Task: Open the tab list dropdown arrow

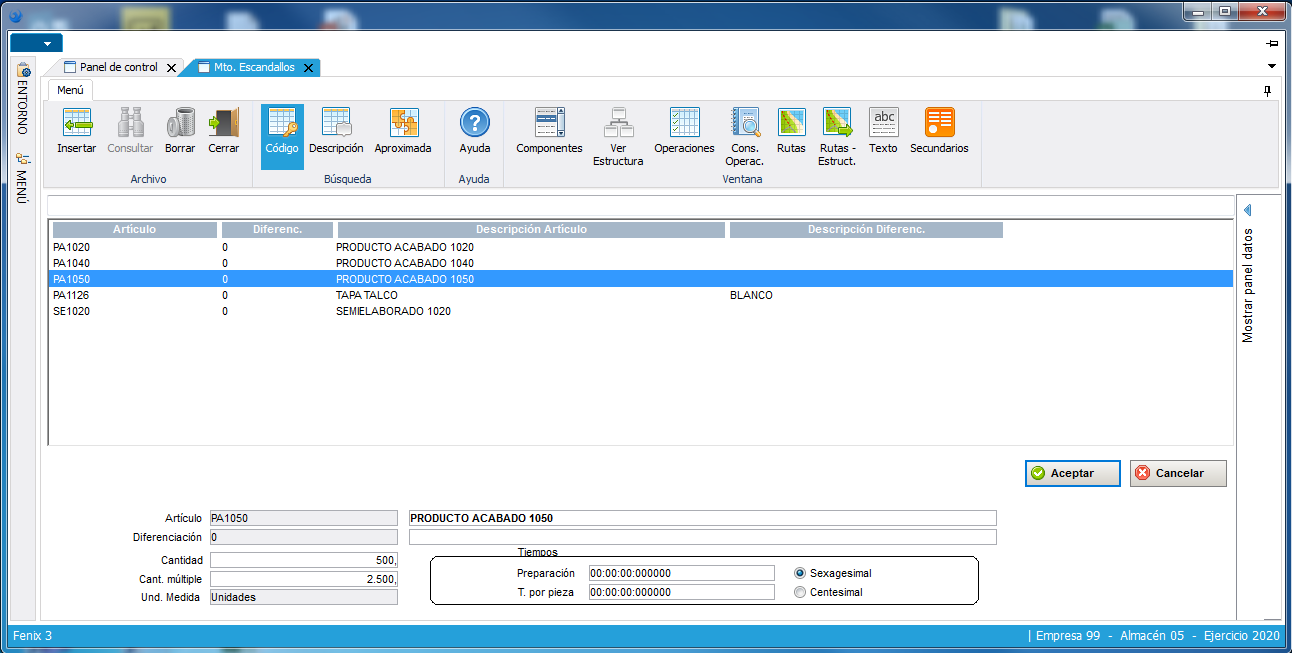Action: coord(1272,66)
